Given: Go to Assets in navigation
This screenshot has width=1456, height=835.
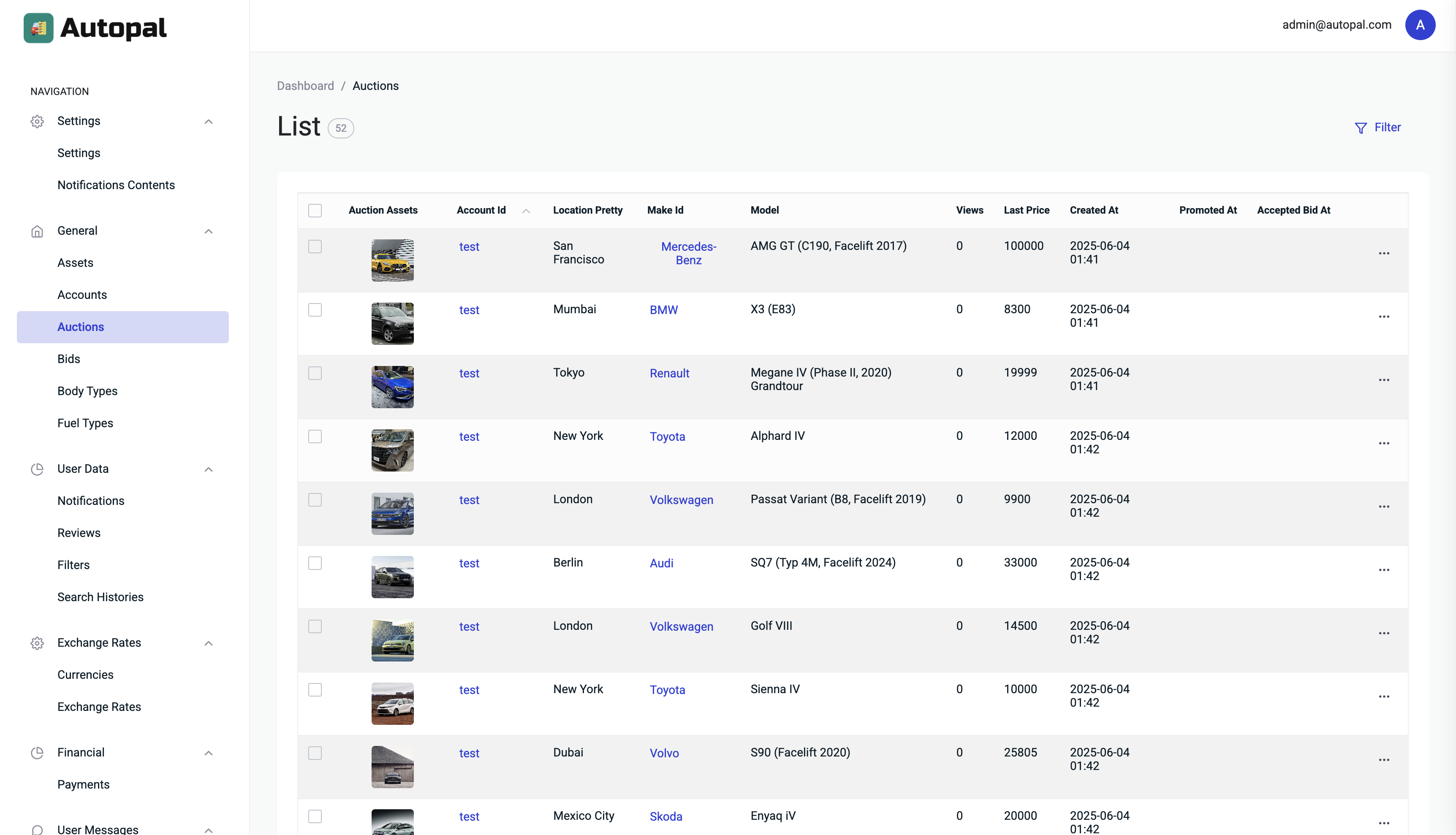Looking at the screenshot, I should click(75, 263).
